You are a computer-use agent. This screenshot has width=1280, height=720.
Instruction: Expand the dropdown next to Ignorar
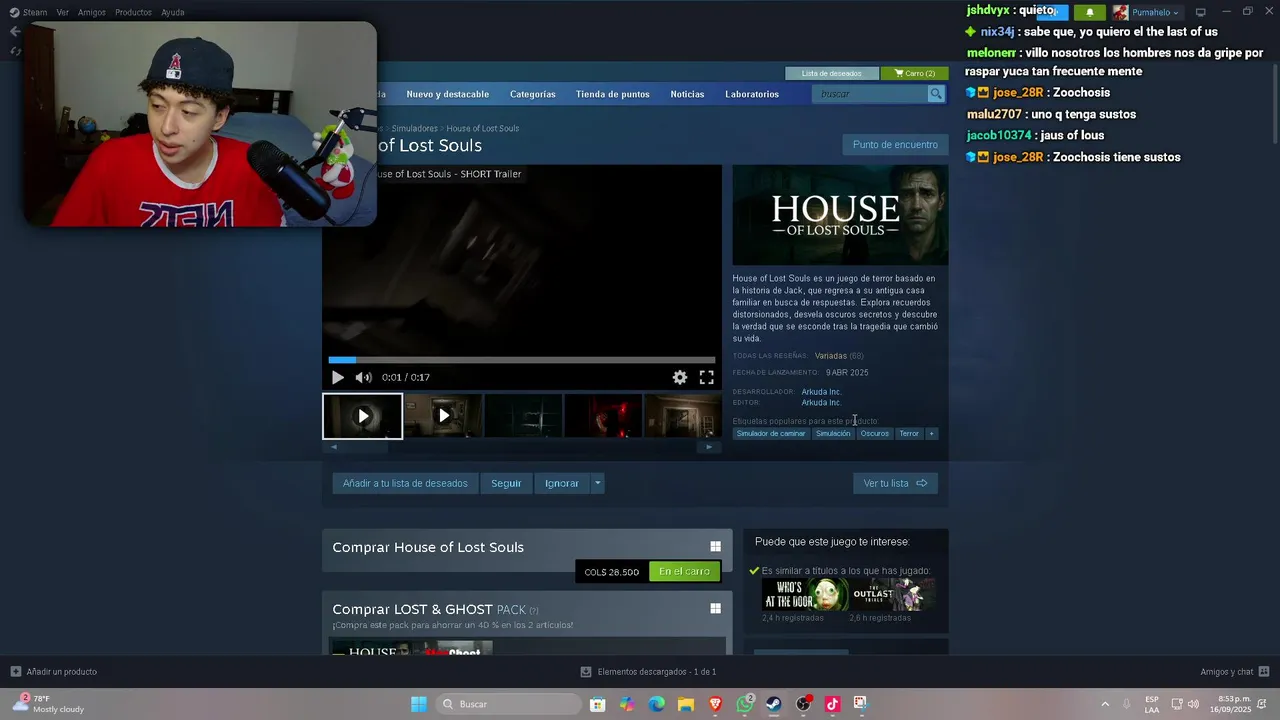tap(597, 483)
